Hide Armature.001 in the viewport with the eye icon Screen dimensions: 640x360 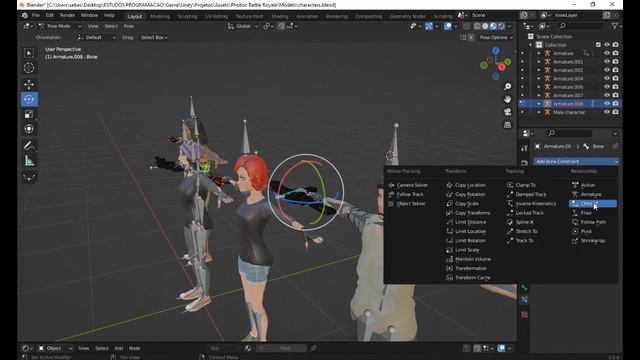(x=607, y=62)
